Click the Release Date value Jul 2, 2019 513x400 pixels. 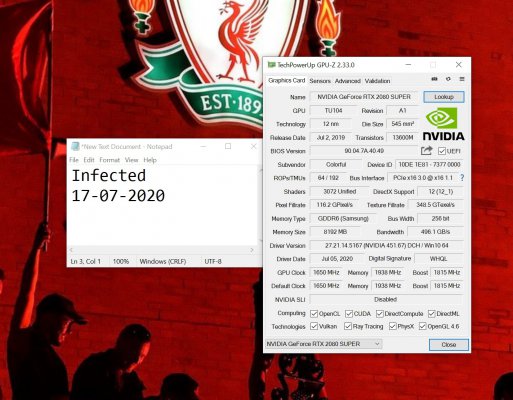331,137
